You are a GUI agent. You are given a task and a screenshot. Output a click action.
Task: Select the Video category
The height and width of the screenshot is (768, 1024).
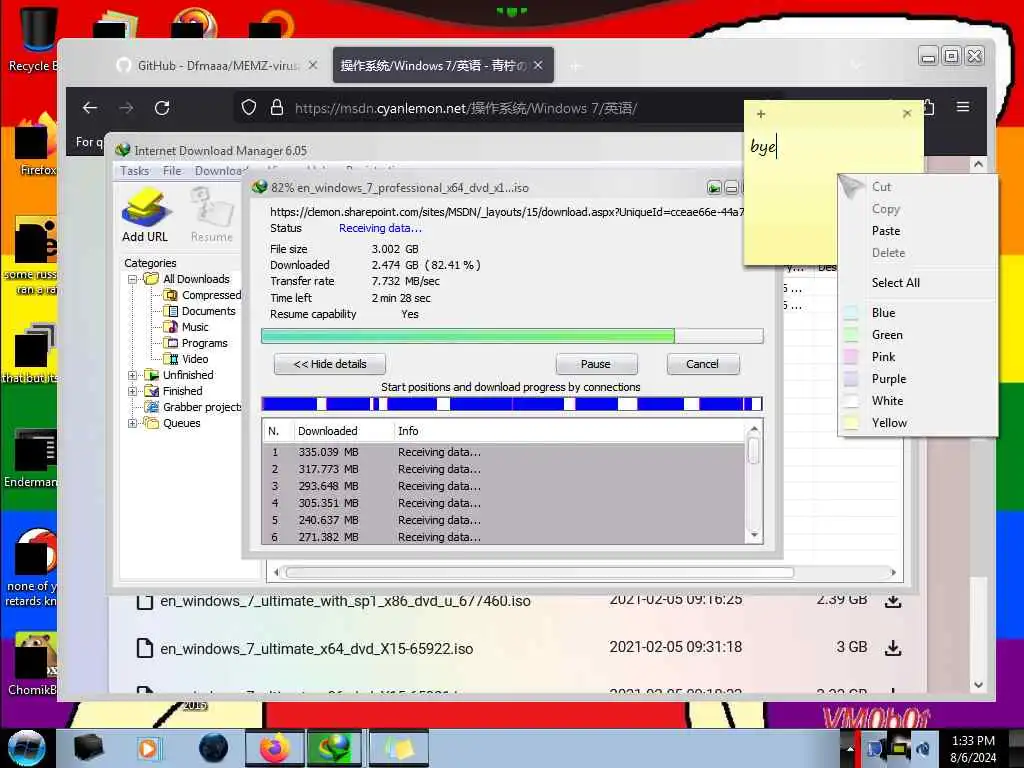point(186,359)
